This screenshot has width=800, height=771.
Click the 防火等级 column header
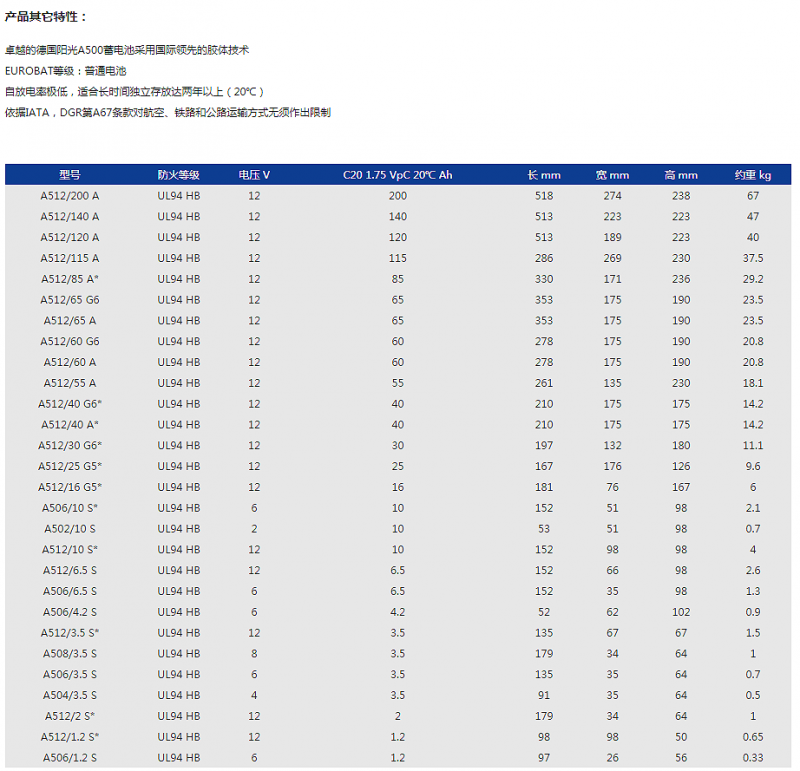click(x=178, y=175)
